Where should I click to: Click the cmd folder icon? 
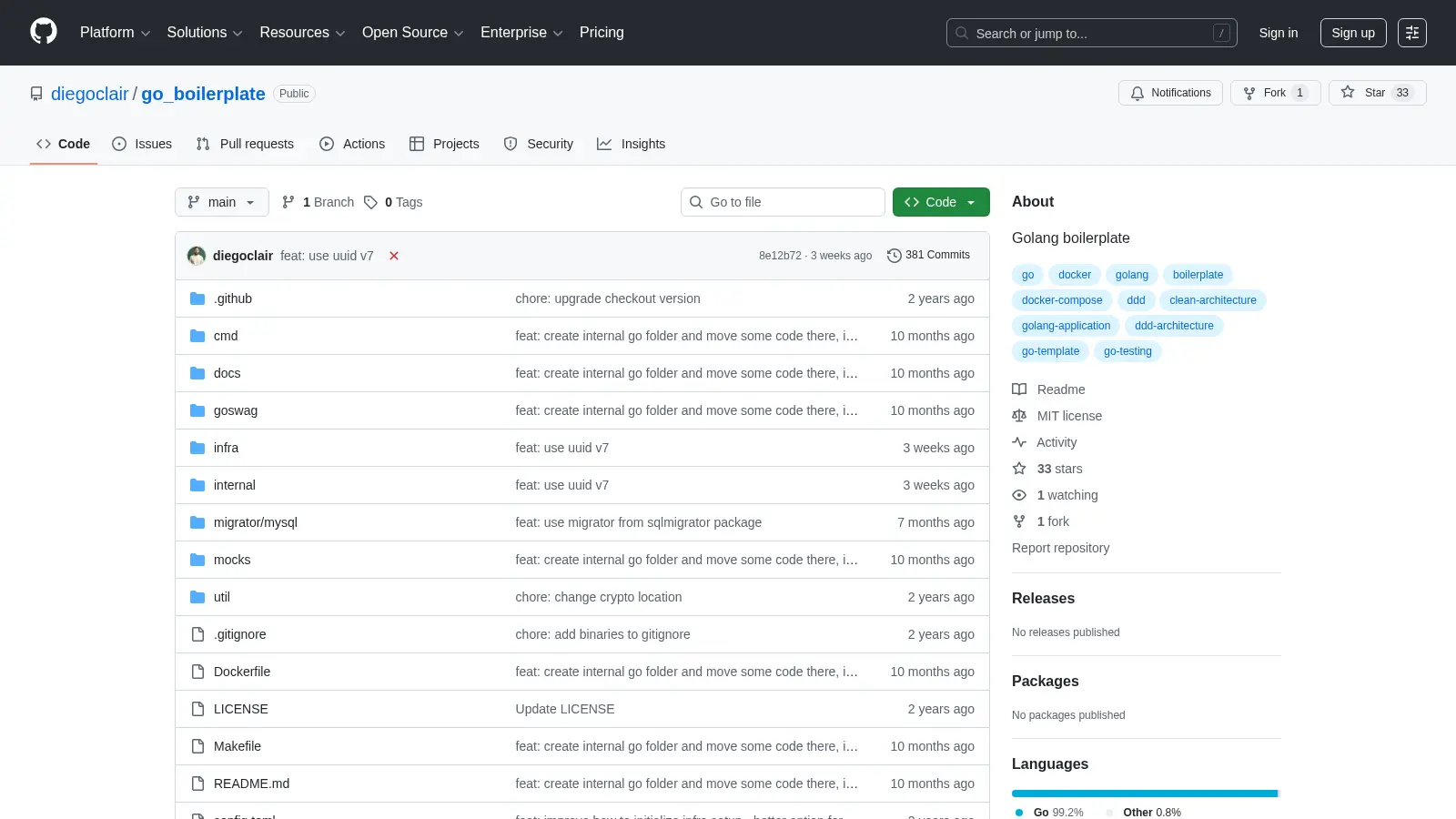pyautogui.click(x=197, y=336)
